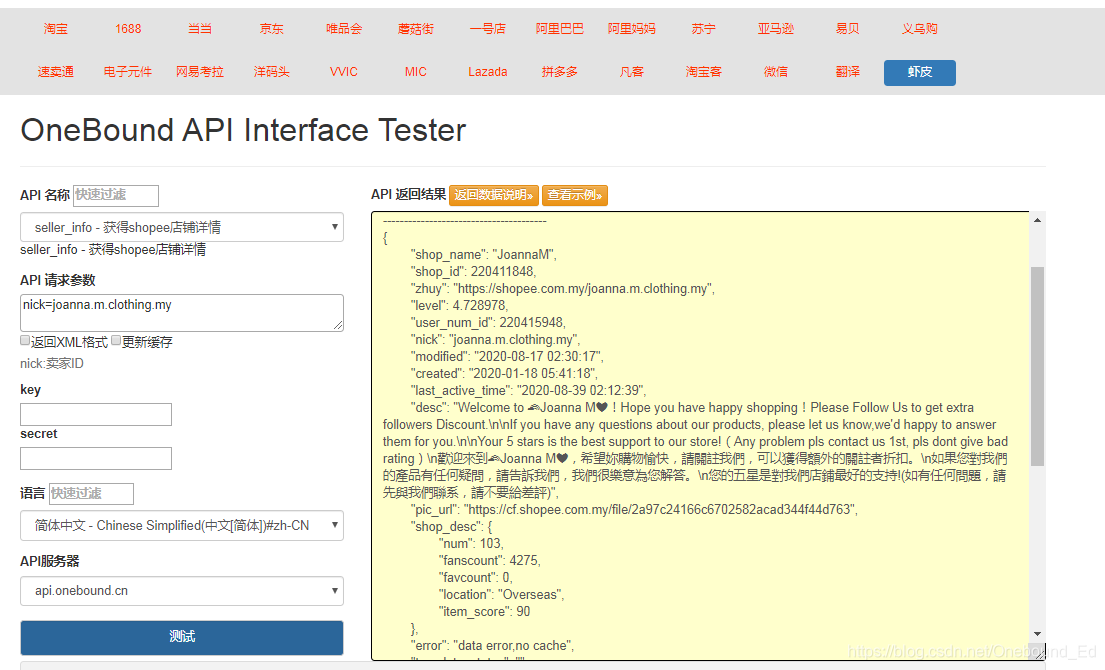Click the shop_name "JoannaM" line
Image resolution: width=1105 pixels, height=670 pixels.
[484, 255]
